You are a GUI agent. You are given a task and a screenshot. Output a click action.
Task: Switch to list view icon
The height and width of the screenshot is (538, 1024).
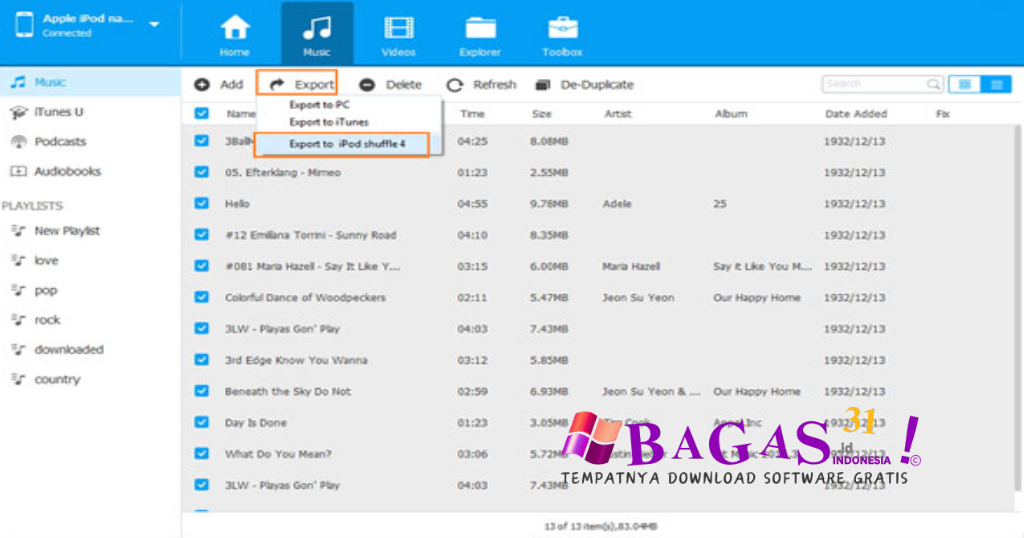tap(996, 84)
